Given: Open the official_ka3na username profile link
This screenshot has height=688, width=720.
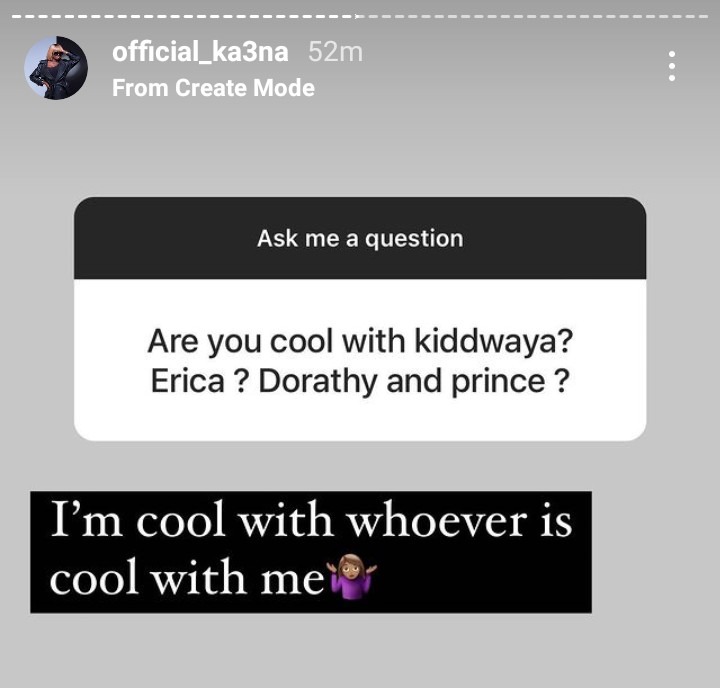Looking at the screenshot, I should tap(200, 51).
